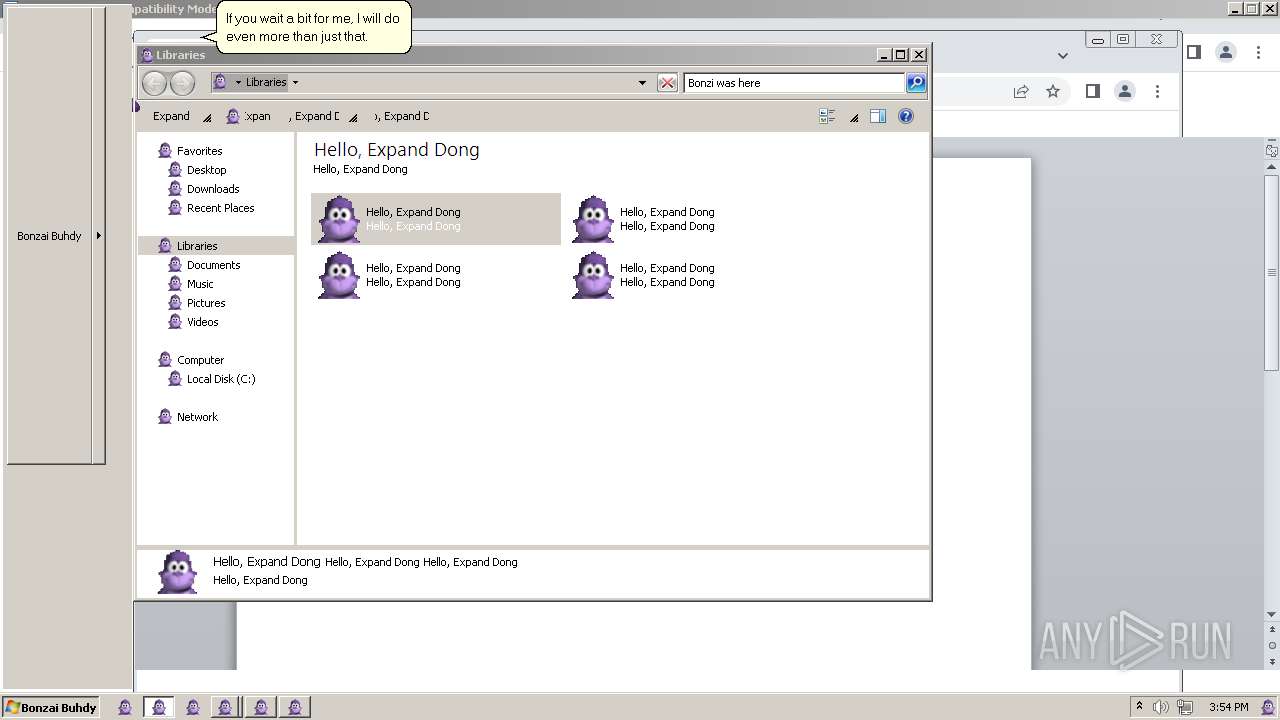Open dropdown arrow next to Expand toolbar button

click(x=207, y=118)
